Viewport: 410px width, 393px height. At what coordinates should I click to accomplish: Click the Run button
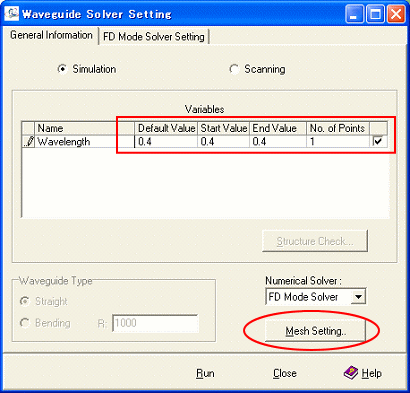(x=205, y=373)
